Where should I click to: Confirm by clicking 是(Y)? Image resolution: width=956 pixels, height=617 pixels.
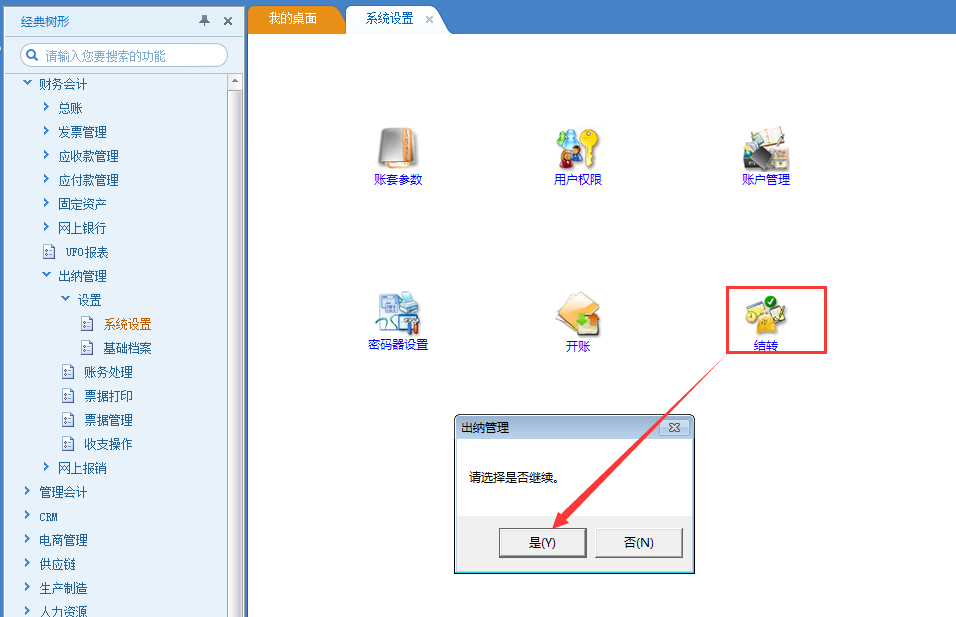click(x=542, y=542)
